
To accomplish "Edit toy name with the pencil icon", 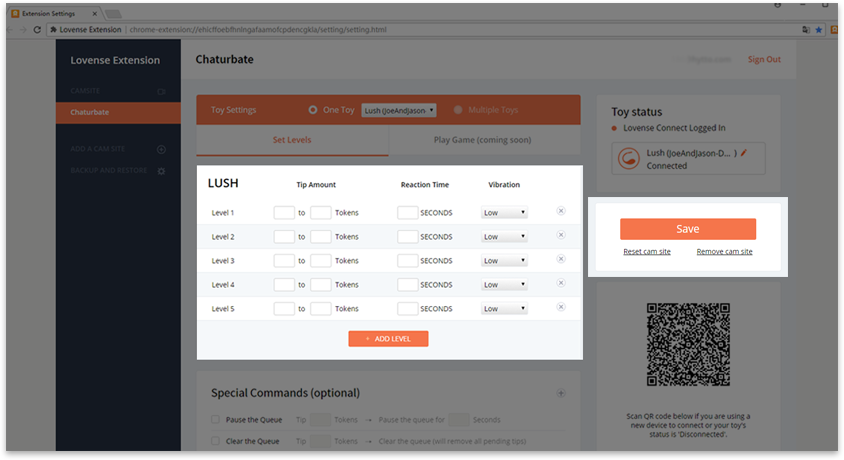I will pyautogui.click(x=744, y=153).
